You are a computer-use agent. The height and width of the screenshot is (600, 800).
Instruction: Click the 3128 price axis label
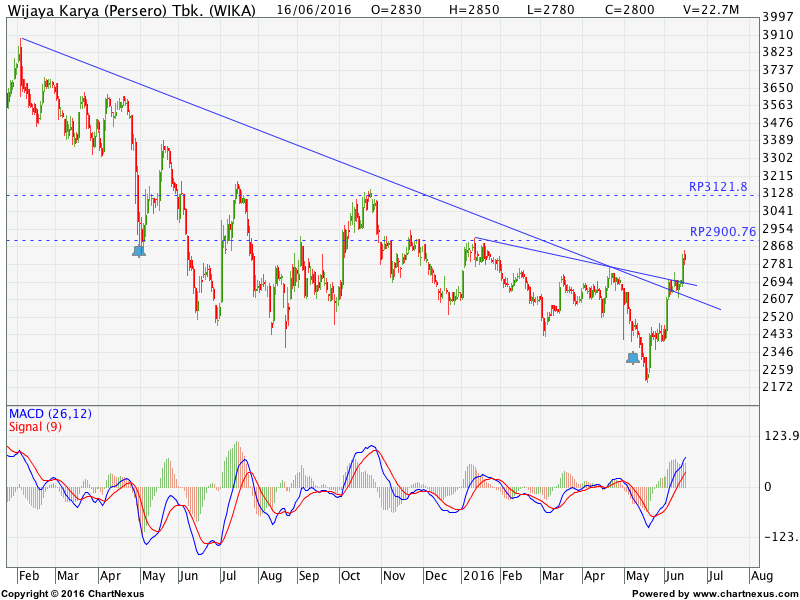pos(778,193)
